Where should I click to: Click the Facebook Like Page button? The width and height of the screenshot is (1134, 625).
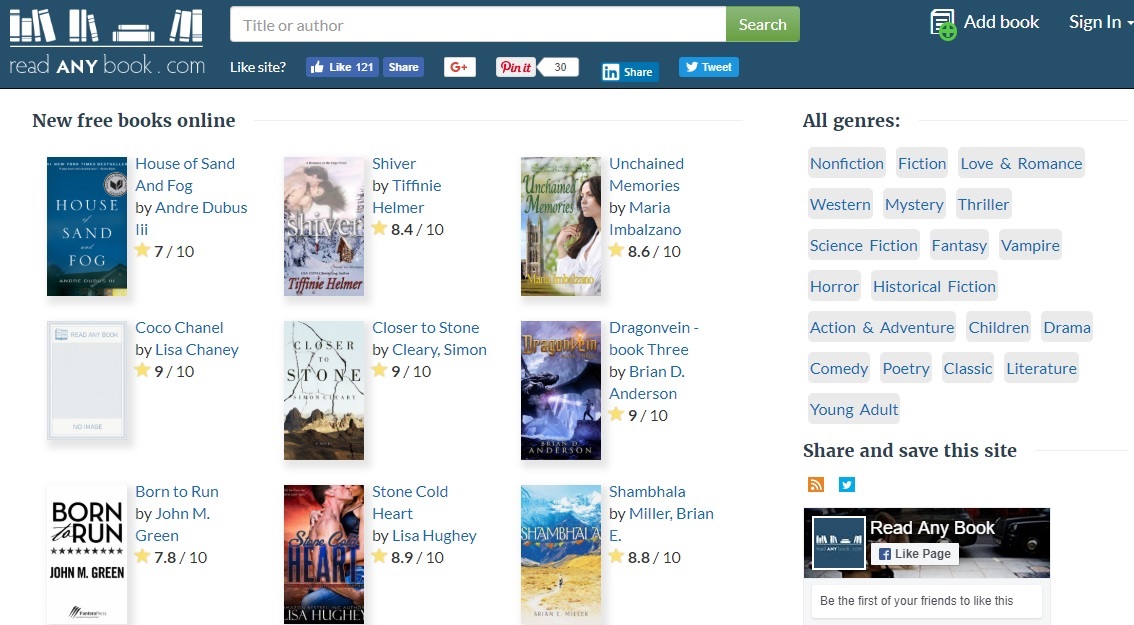(x=915, y=554)
